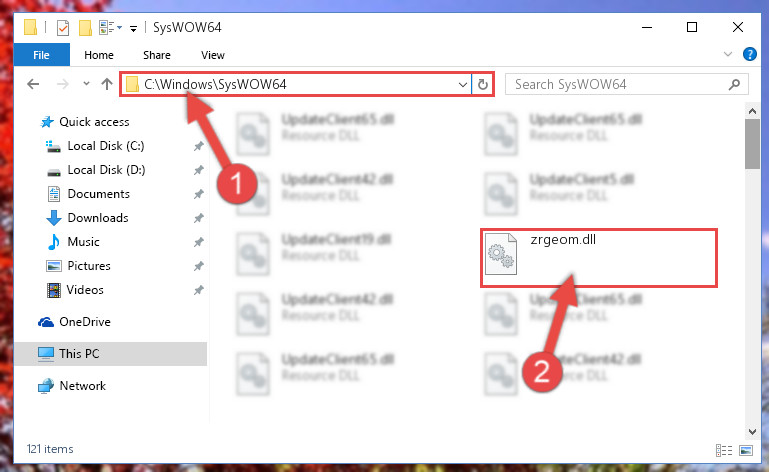Unpin Music from Quick access
769x472 pixels.
tap(198, 242)
